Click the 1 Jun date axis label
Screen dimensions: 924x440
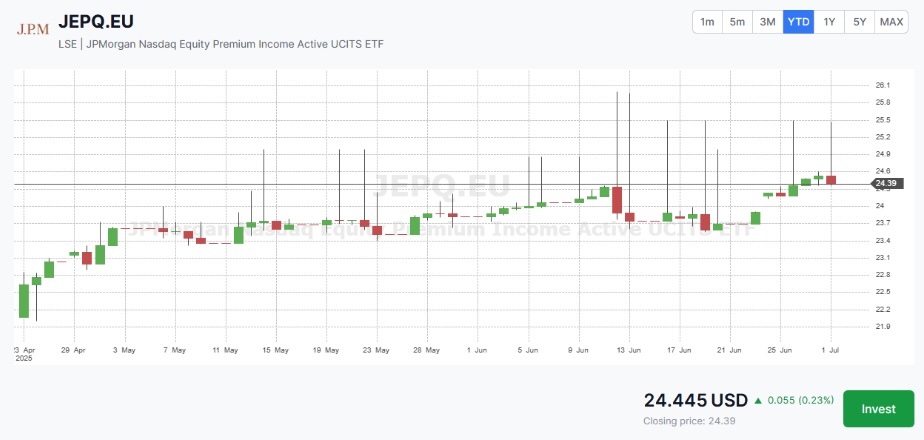click(477, 350)
